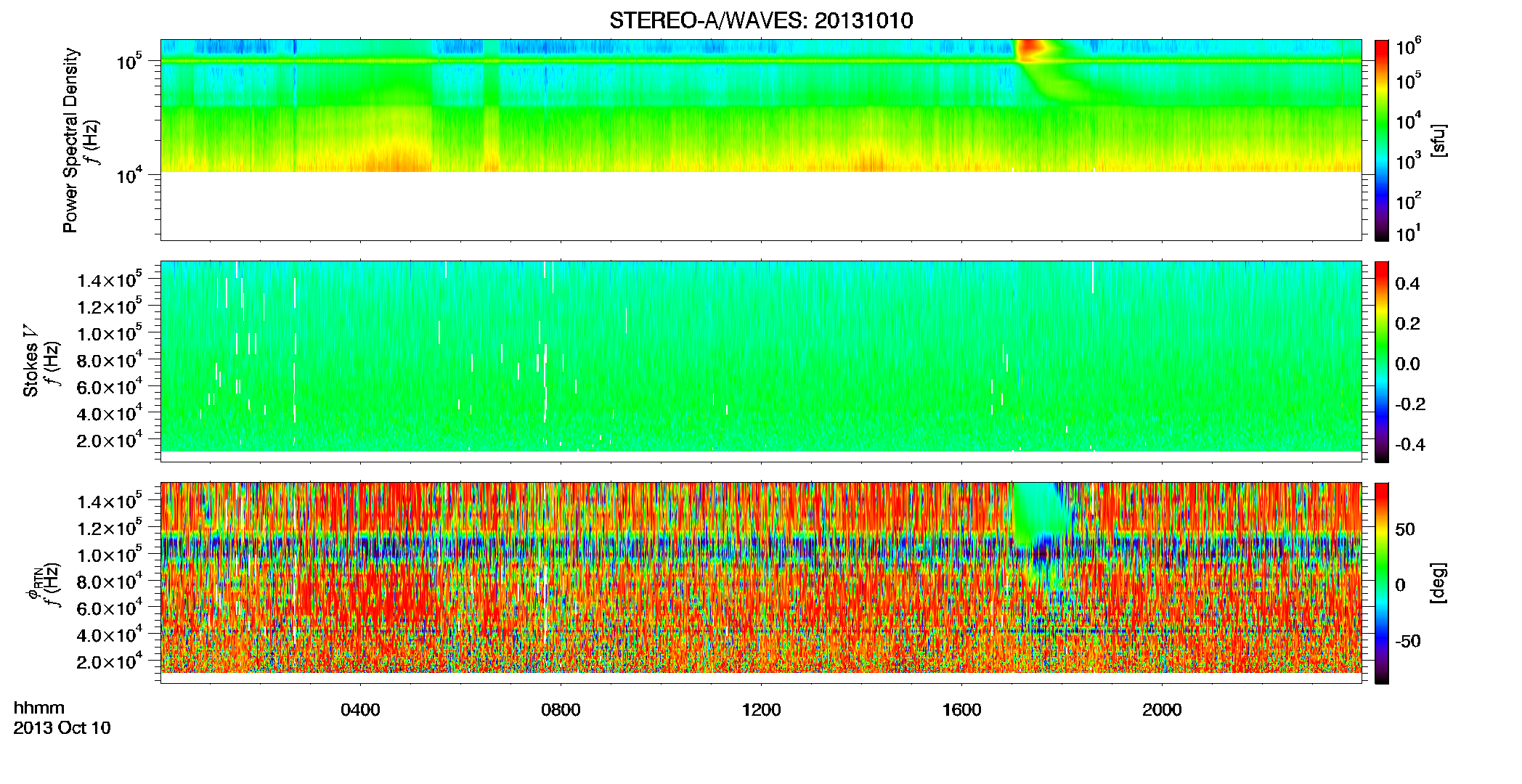Click the Stokes V spectrogram panel
This screenshot has width=1522, height=784.
[x=761, y=361]
